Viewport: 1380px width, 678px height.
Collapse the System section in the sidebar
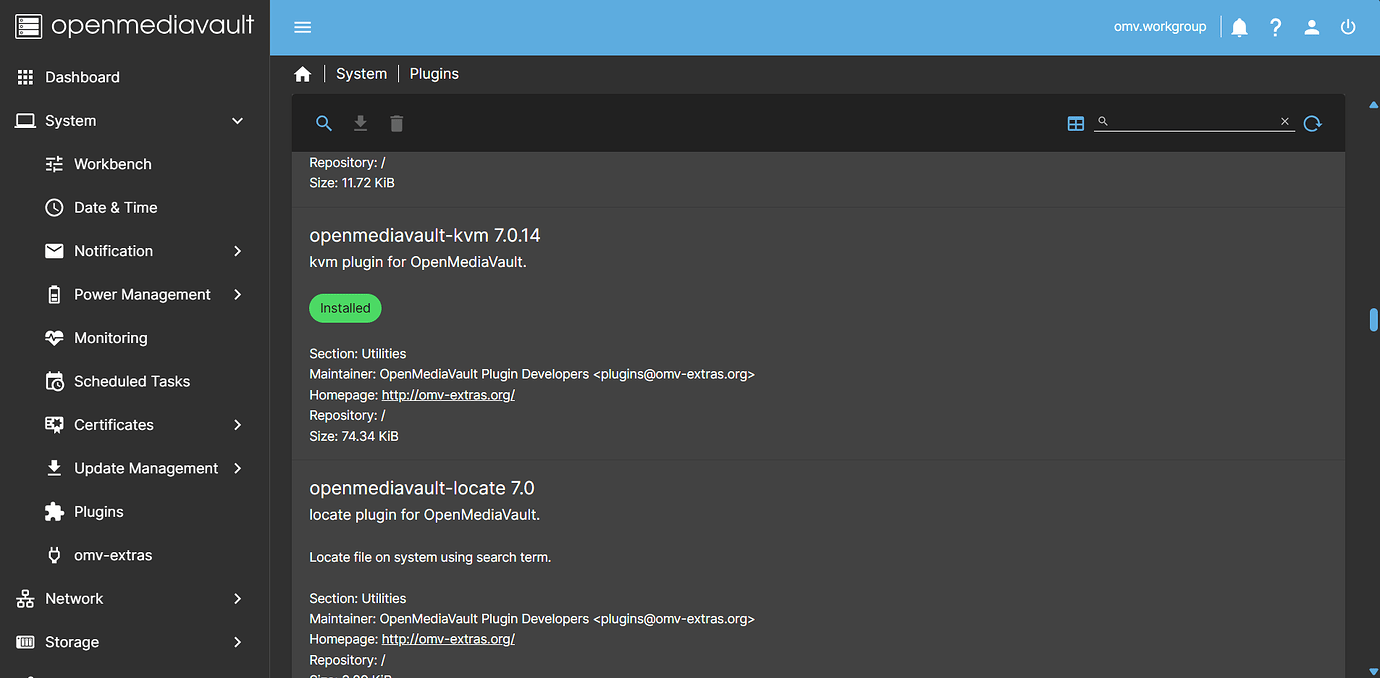[237, 120]
